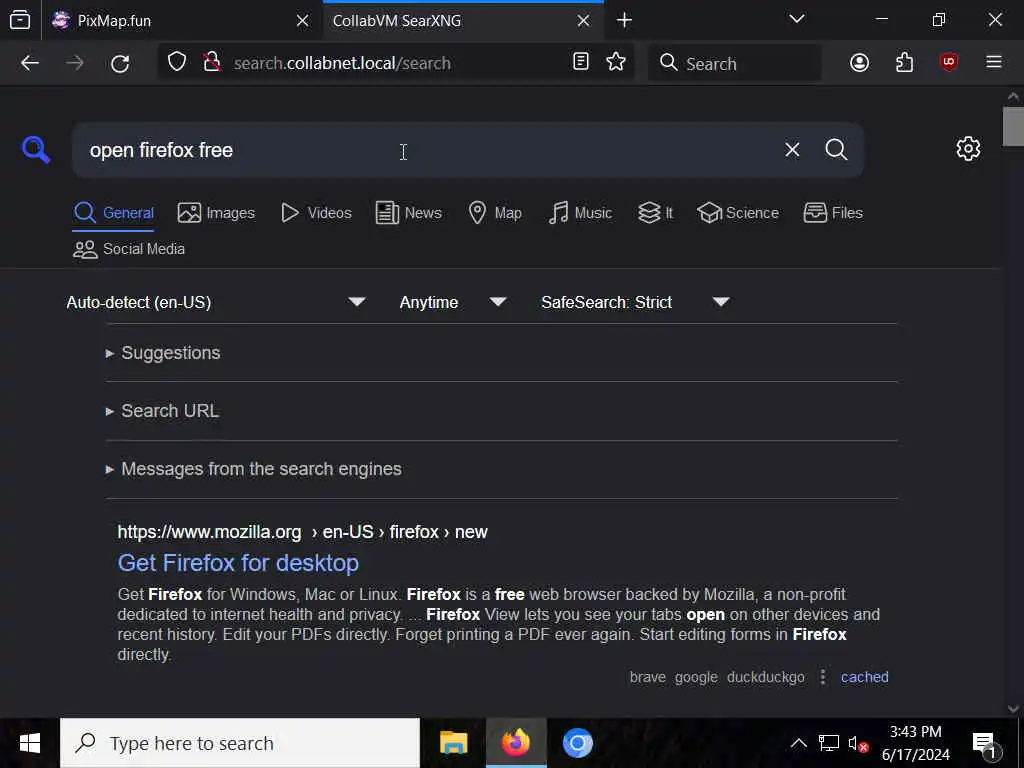Open the taskbar clock and date
Screen dimensions: 1024x768
pyautogui.click(x=916, y=743)
